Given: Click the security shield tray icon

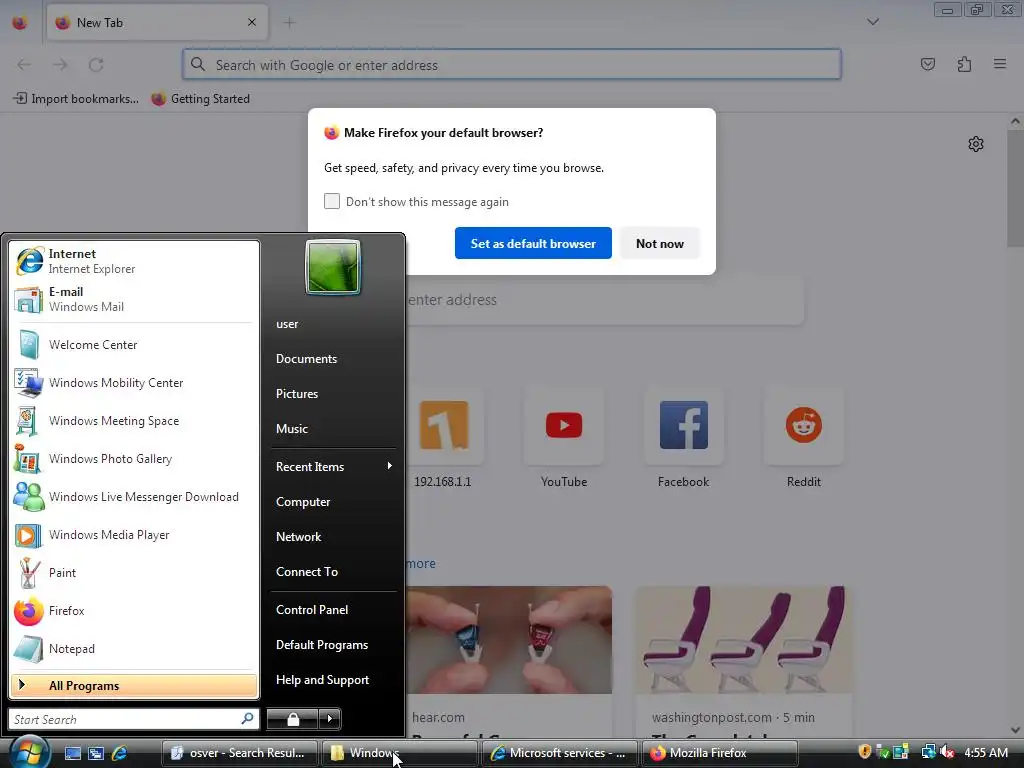Looking at the screenshot, I should pos(865,752).
